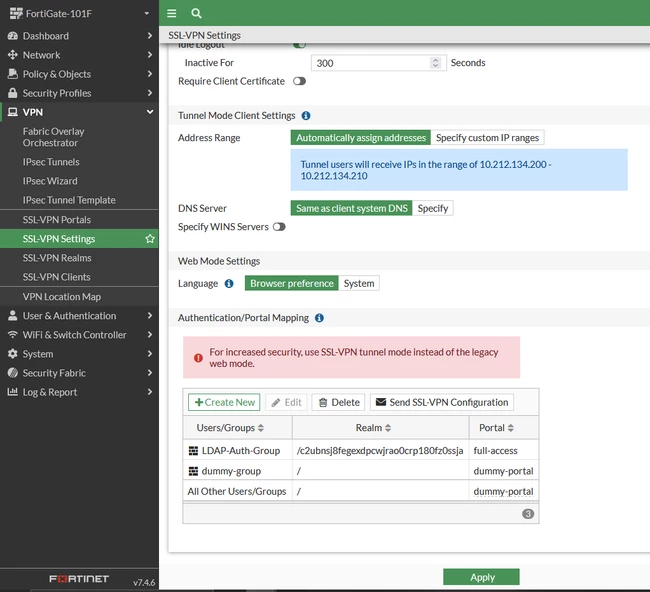This screenshot has width=650, height=592.
Task: Click the Inactive For seconds stepper arrows
Action: coord(435,63)
